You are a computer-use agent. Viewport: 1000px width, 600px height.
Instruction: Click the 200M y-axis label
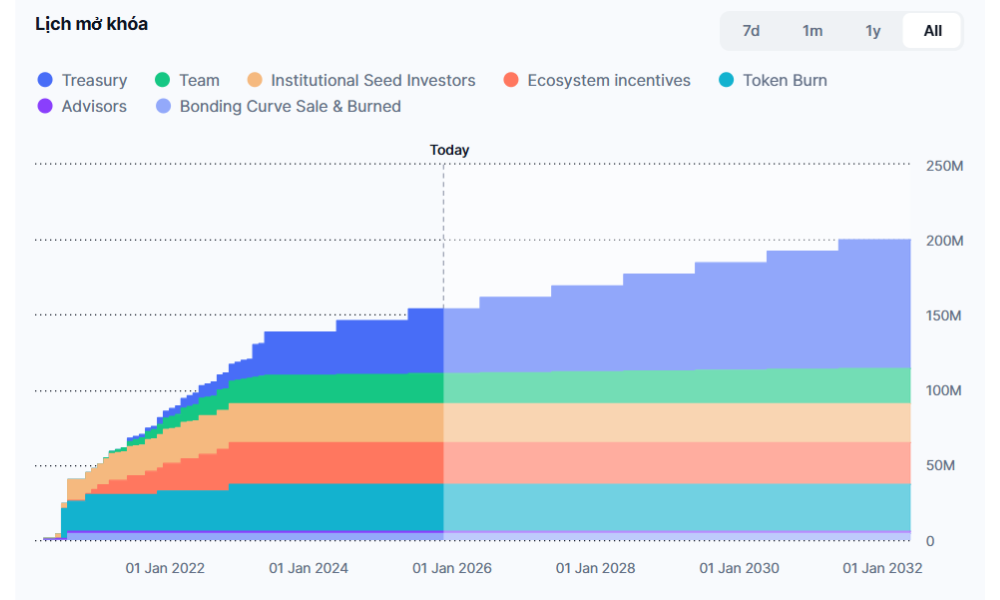[x=943, y=241]
